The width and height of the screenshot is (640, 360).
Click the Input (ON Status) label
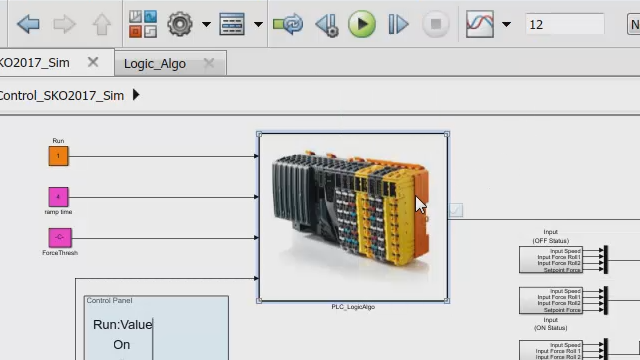551,324
